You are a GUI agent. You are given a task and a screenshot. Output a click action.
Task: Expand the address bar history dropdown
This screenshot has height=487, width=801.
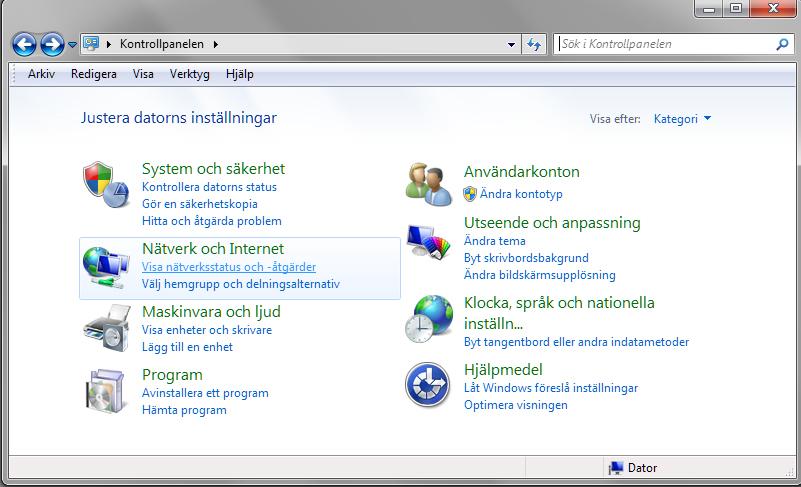pyautogui.click(x=511, y=44)
